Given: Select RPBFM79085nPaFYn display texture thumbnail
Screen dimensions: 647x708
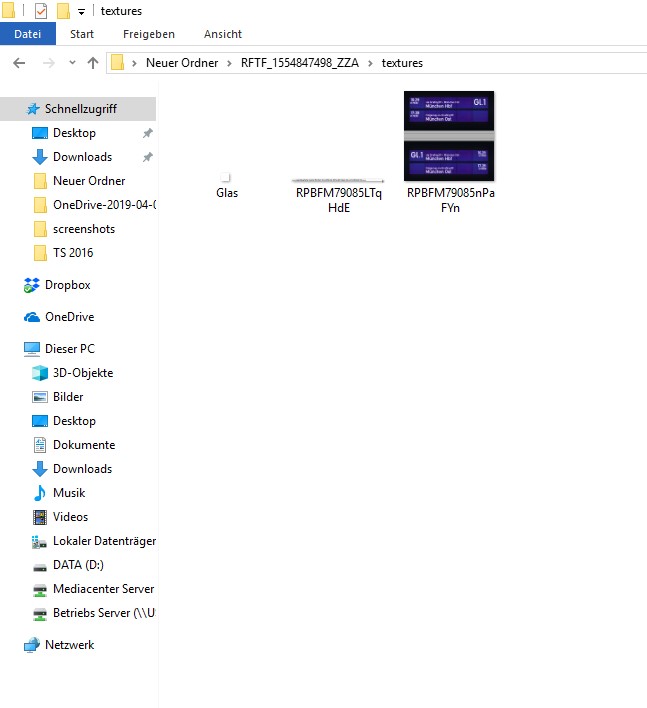Looking at the screenshot, I should [x=449, y=136].
